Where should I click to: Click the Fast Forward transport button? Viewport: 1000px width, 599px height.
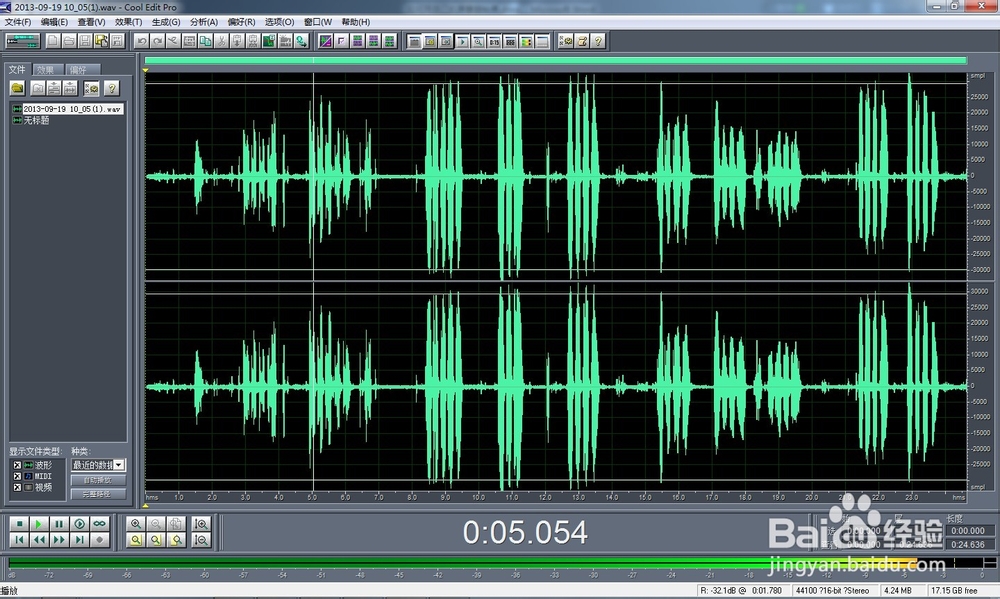(59, 540)
